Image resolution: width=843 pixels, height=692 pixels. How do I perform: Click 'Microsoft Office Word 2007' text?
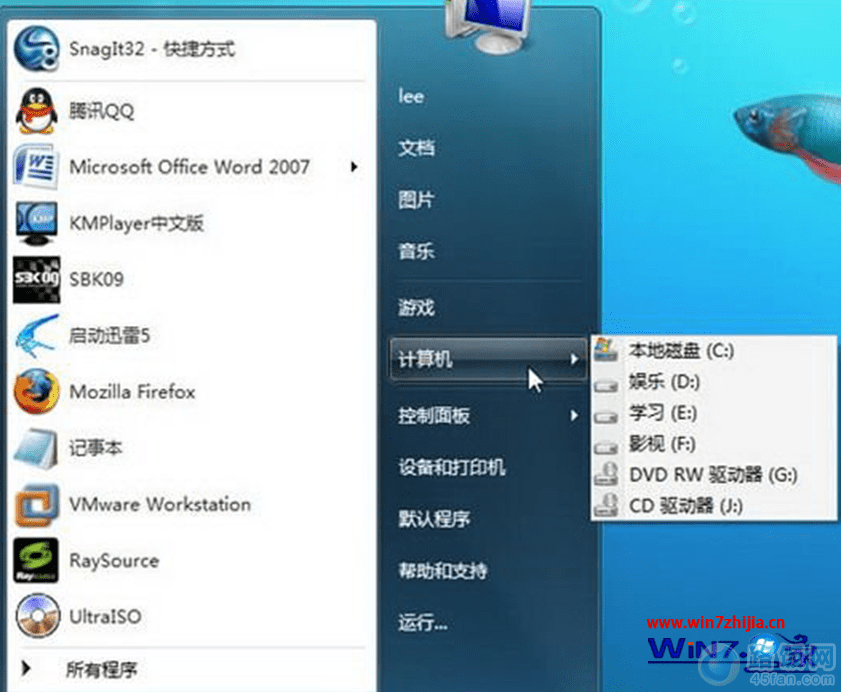pyautogui.click(x=190, y=167)
